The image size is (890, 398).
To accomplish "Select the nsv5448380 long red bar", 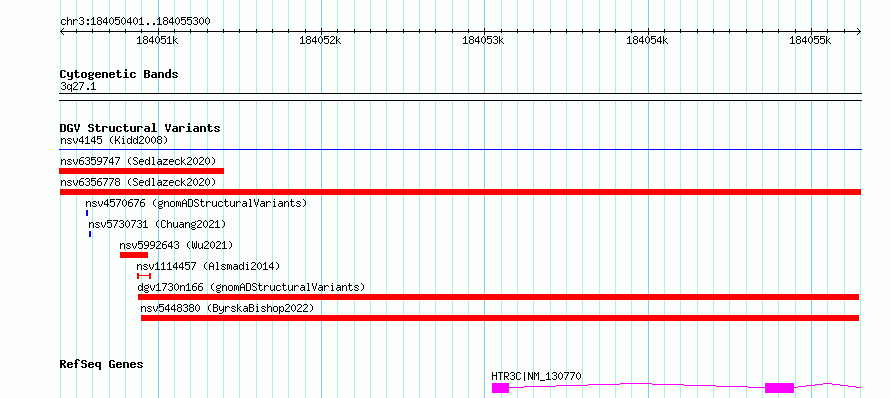I will click(500, 318).
